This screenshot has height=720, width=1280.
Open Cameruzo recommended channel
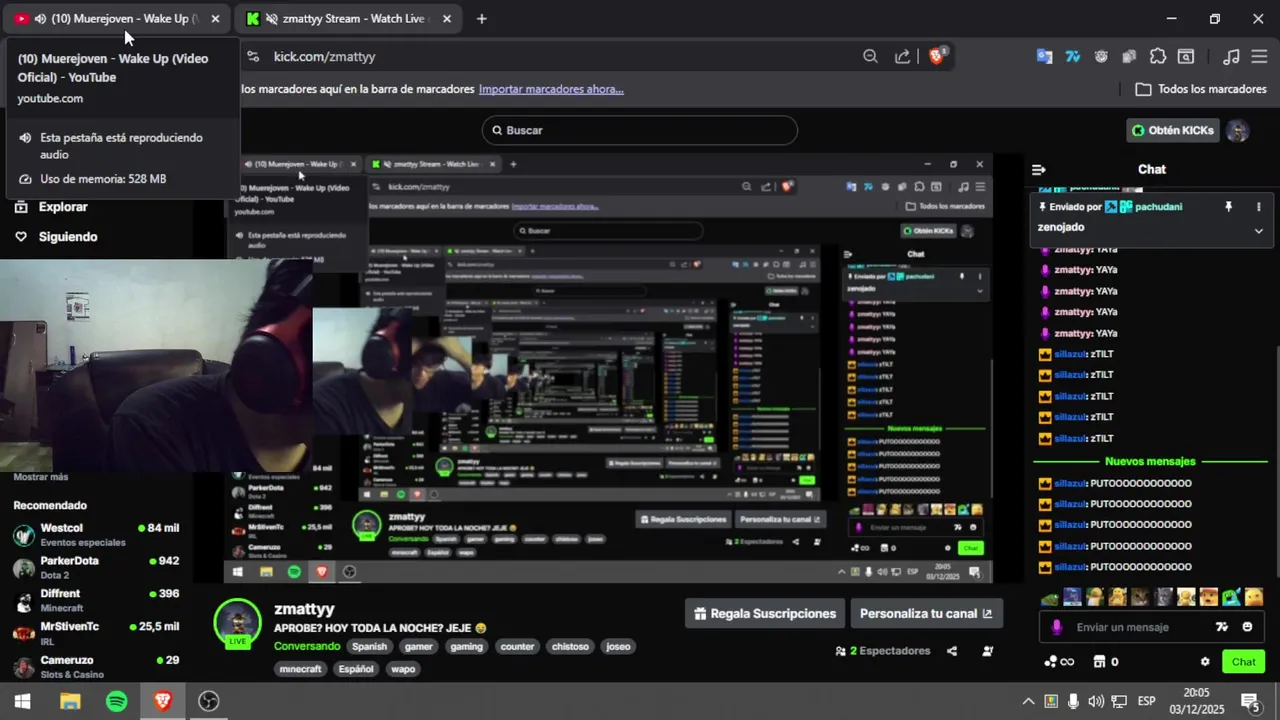click(95, 667)
